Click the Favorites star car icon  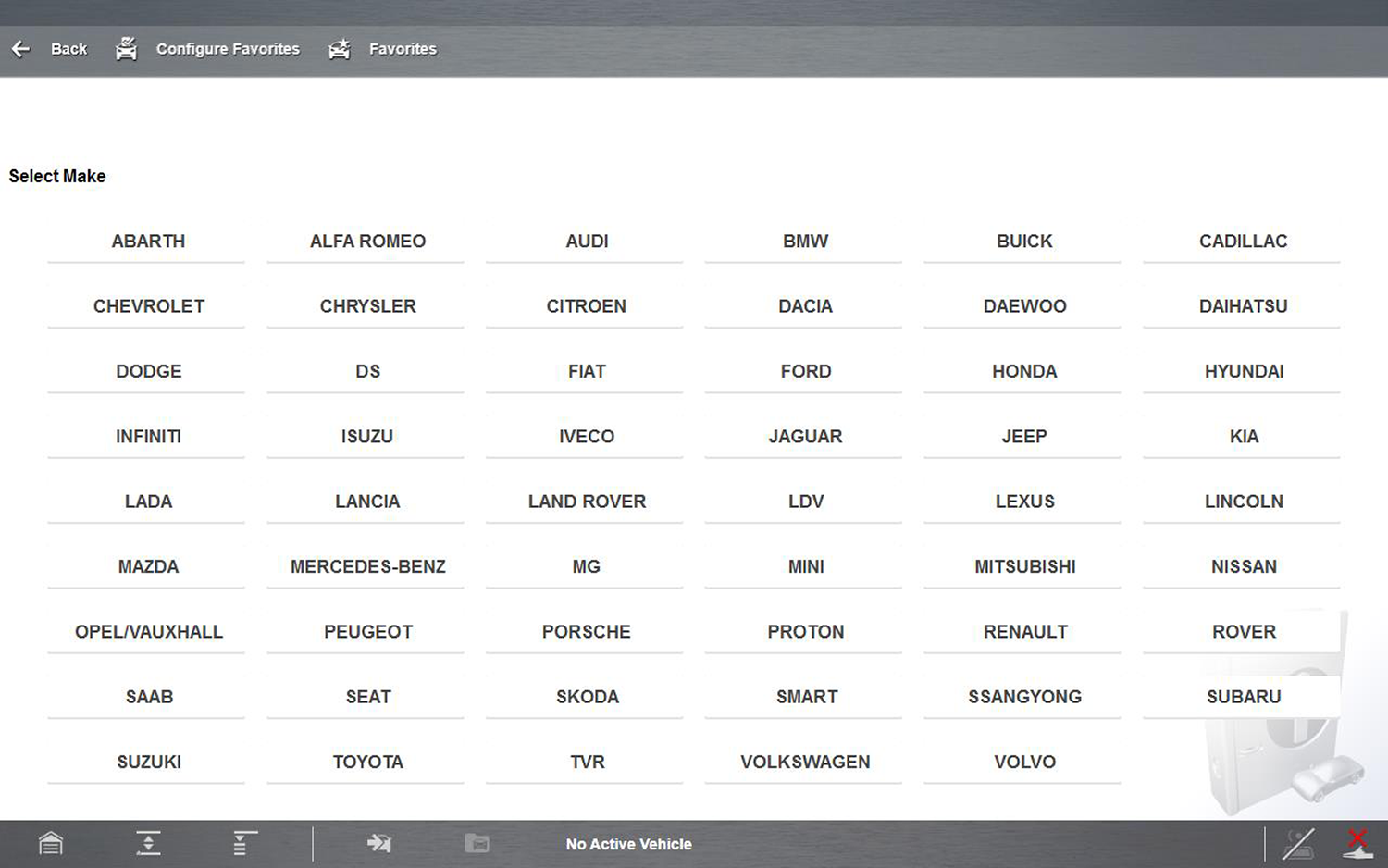click(x=340, y=49)
